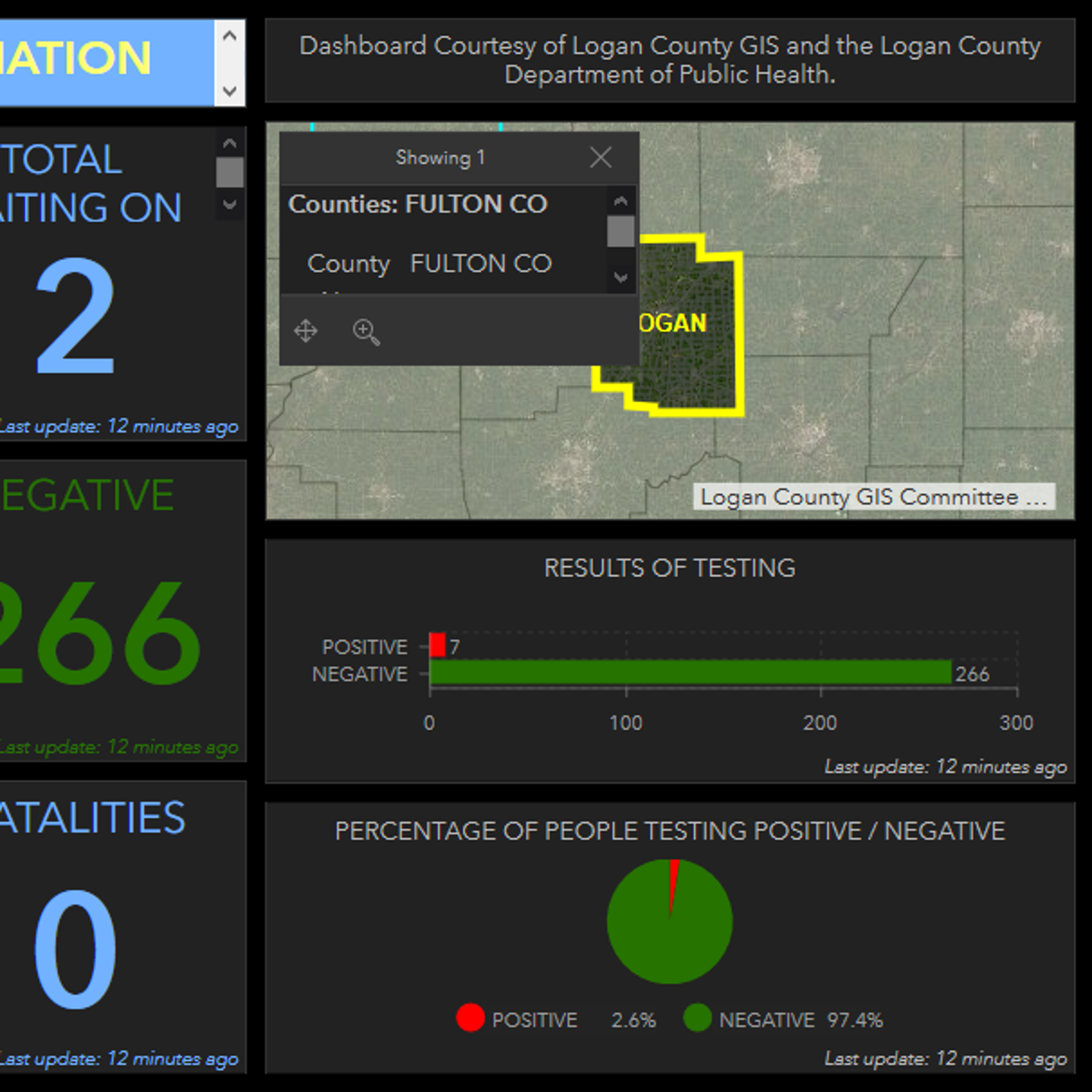Expand the County details by scrolling down chevron
The image size is (1092, 1092).
(x=621, y=278)
